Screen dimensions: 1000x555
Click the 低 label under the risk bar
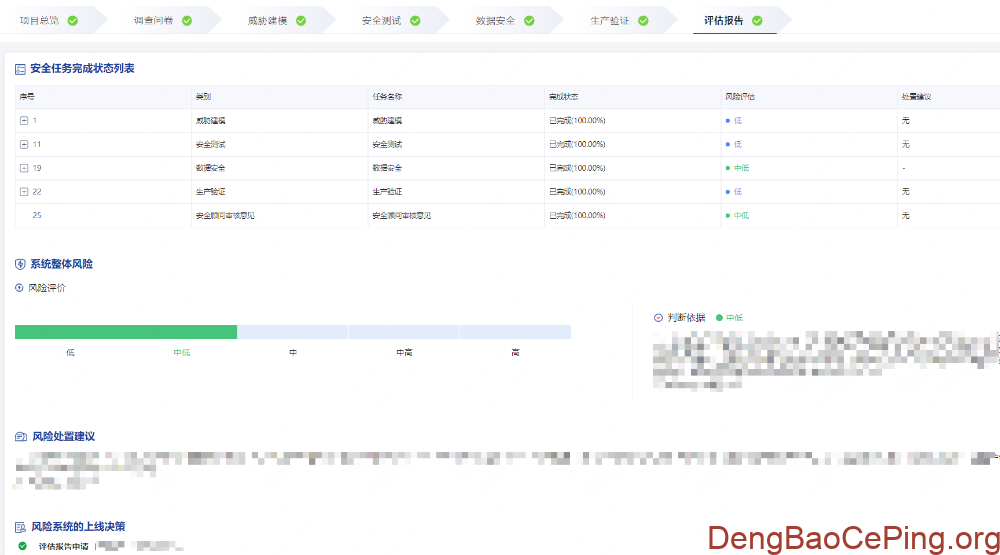[70, 353]
